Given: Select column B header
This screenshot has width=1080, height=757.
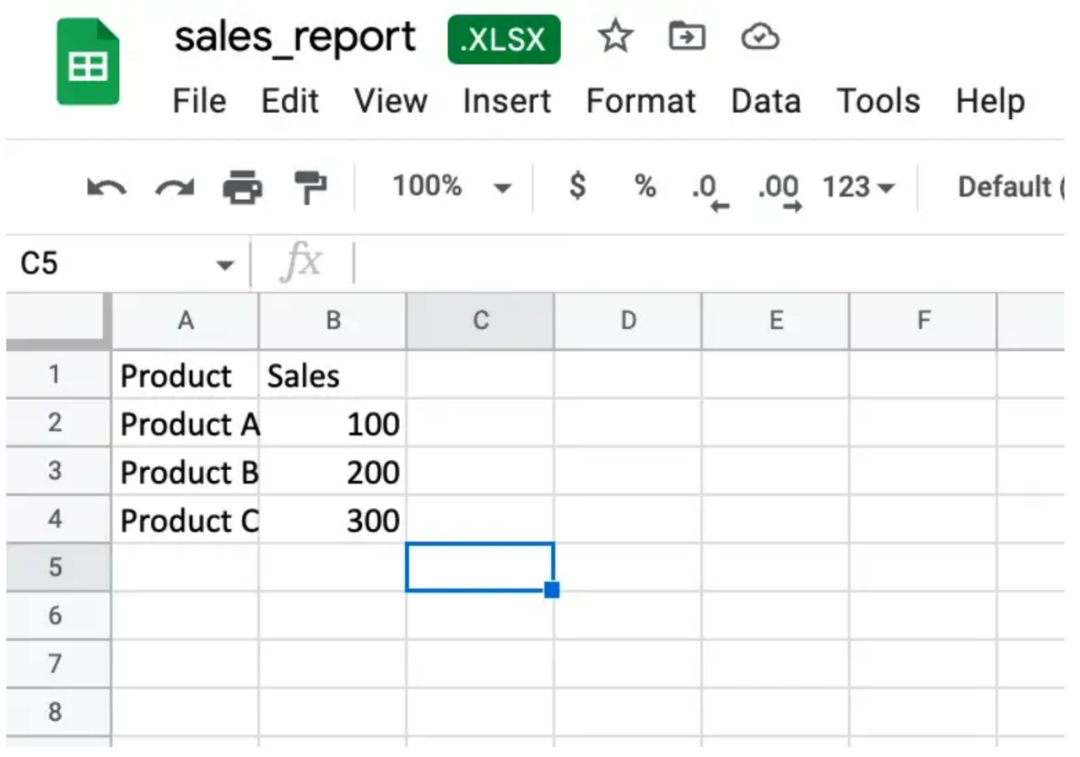Looking at the screenshot, I should tap(333, 320).
